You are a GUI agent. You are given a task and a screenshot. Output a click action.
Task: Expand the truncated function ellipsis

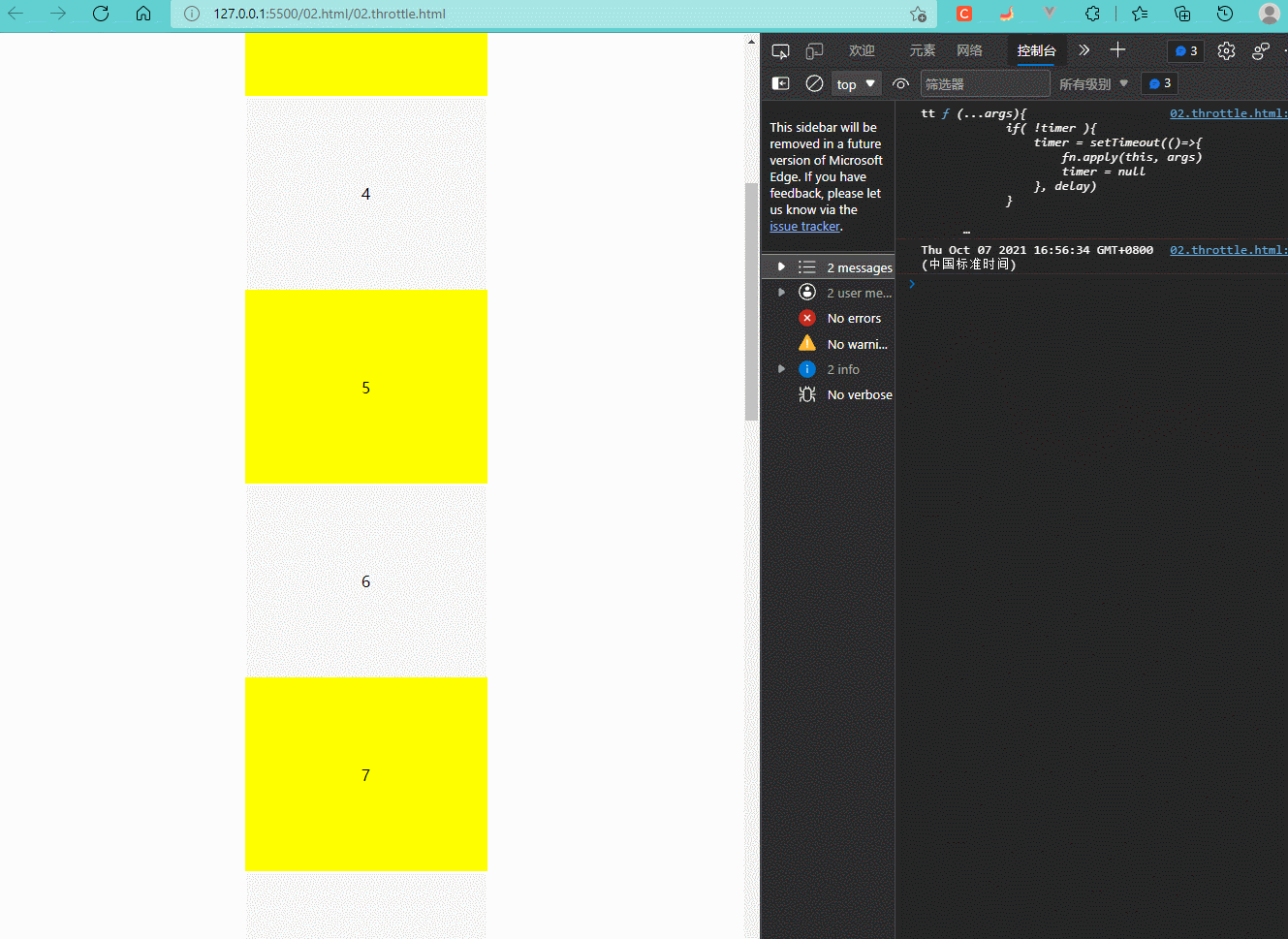point(966,231)
